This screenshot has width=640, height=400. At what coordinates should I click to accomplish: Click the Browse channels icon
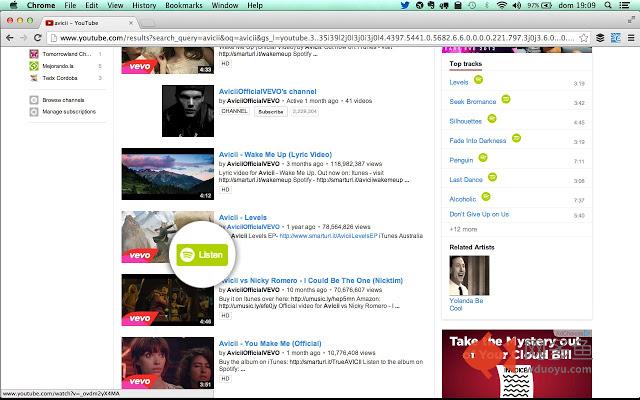click(34, 100)
